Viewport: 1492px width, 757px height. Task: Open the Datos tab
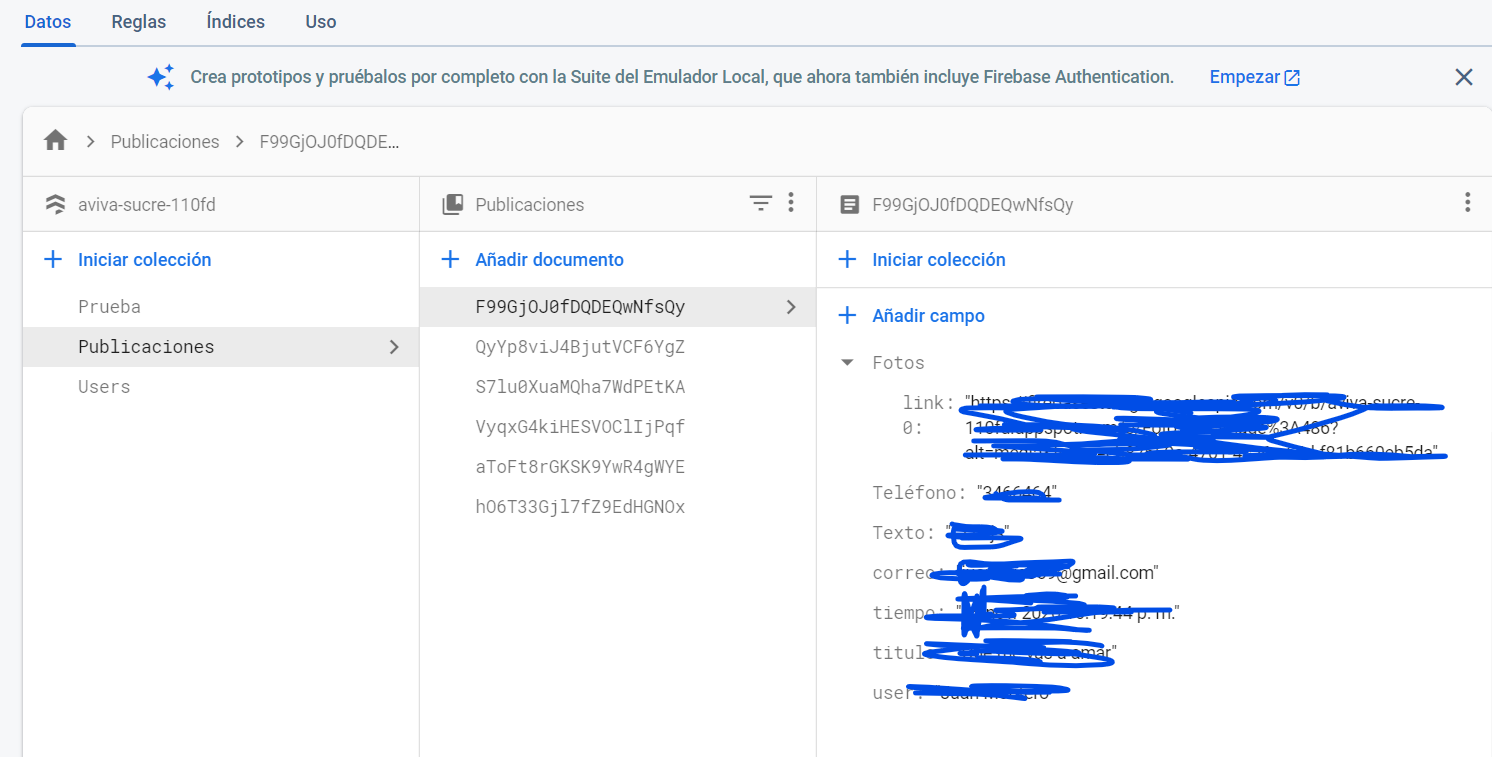[x=48, y=21]
